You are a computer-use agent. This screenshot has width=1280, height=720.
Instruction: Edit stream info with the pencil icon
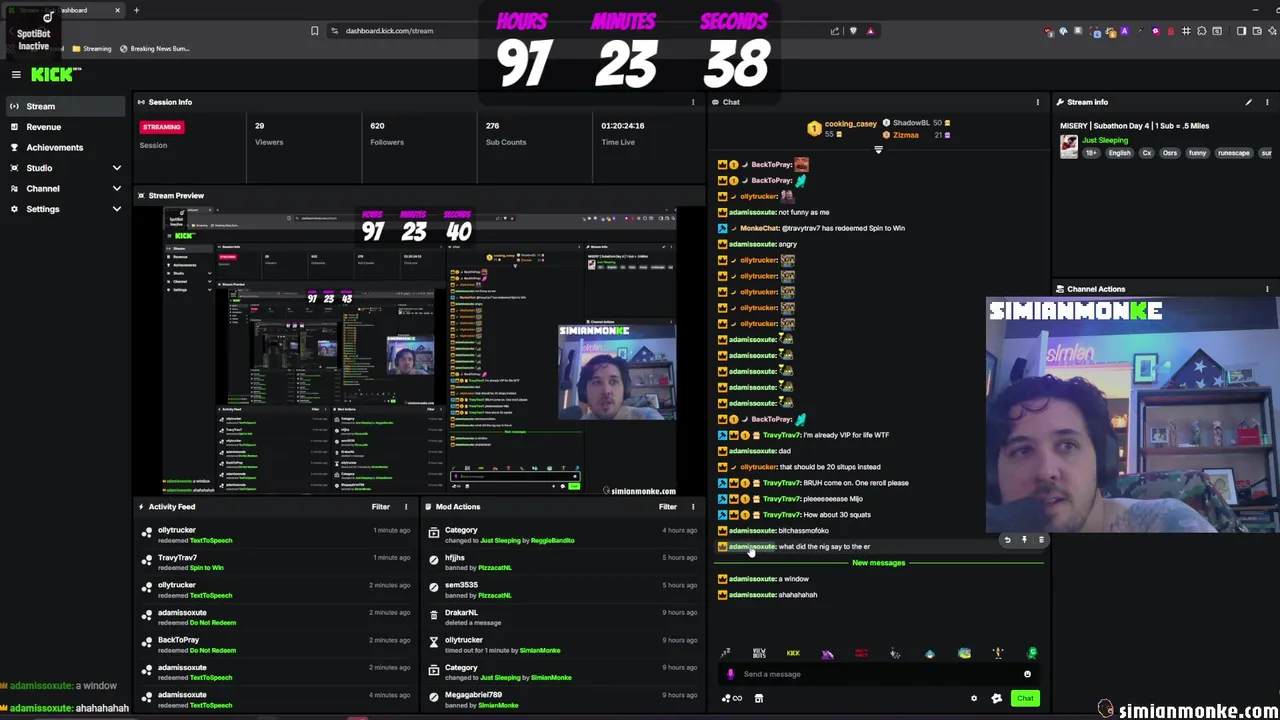click(1248, 102)
